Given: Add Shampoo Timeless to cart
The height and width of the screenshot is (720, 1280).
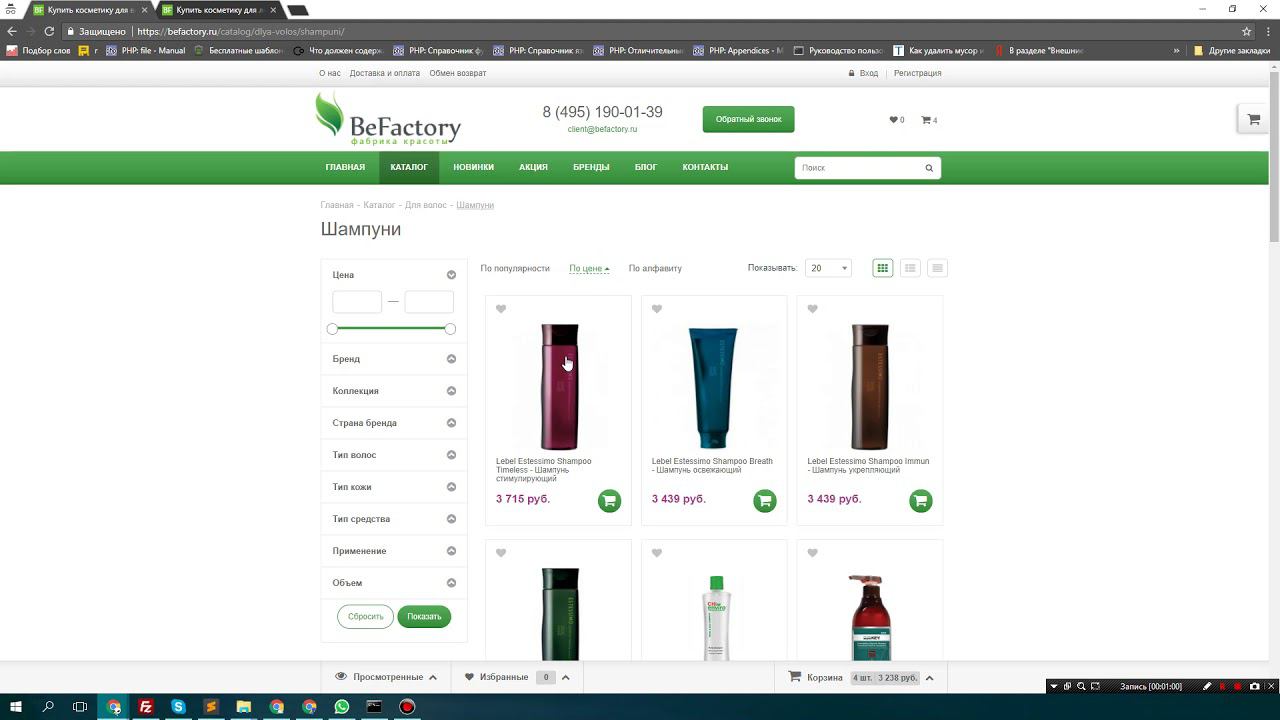Looking at the screenshot, I should [609, 501].
